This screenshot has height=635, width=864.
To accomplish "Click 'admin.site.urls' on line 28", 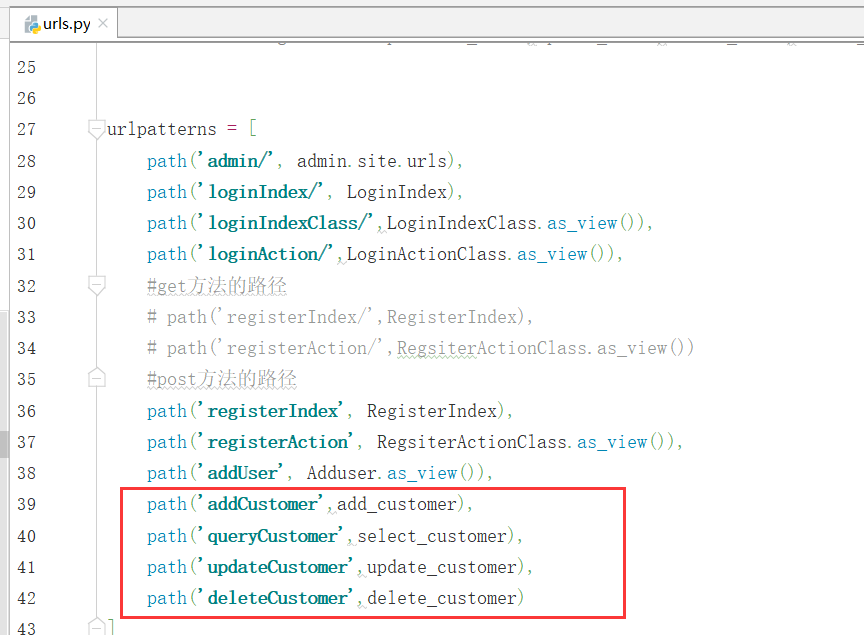I will pos(372,161).
